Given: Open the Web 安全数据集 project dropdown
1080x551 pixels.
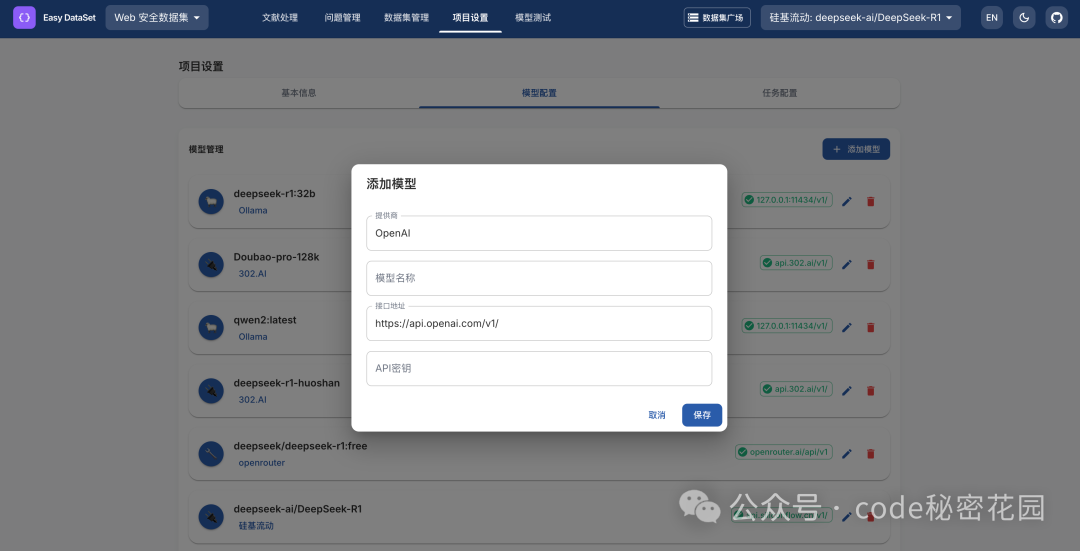Looking at the screenshot, I should click(157, 17).
